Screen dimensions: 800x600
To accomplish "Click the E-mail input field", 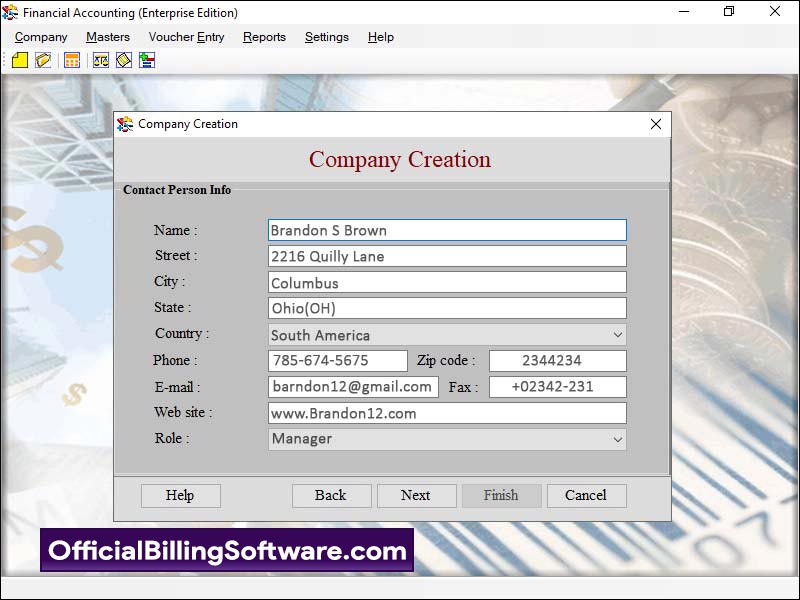I will 353,387.
